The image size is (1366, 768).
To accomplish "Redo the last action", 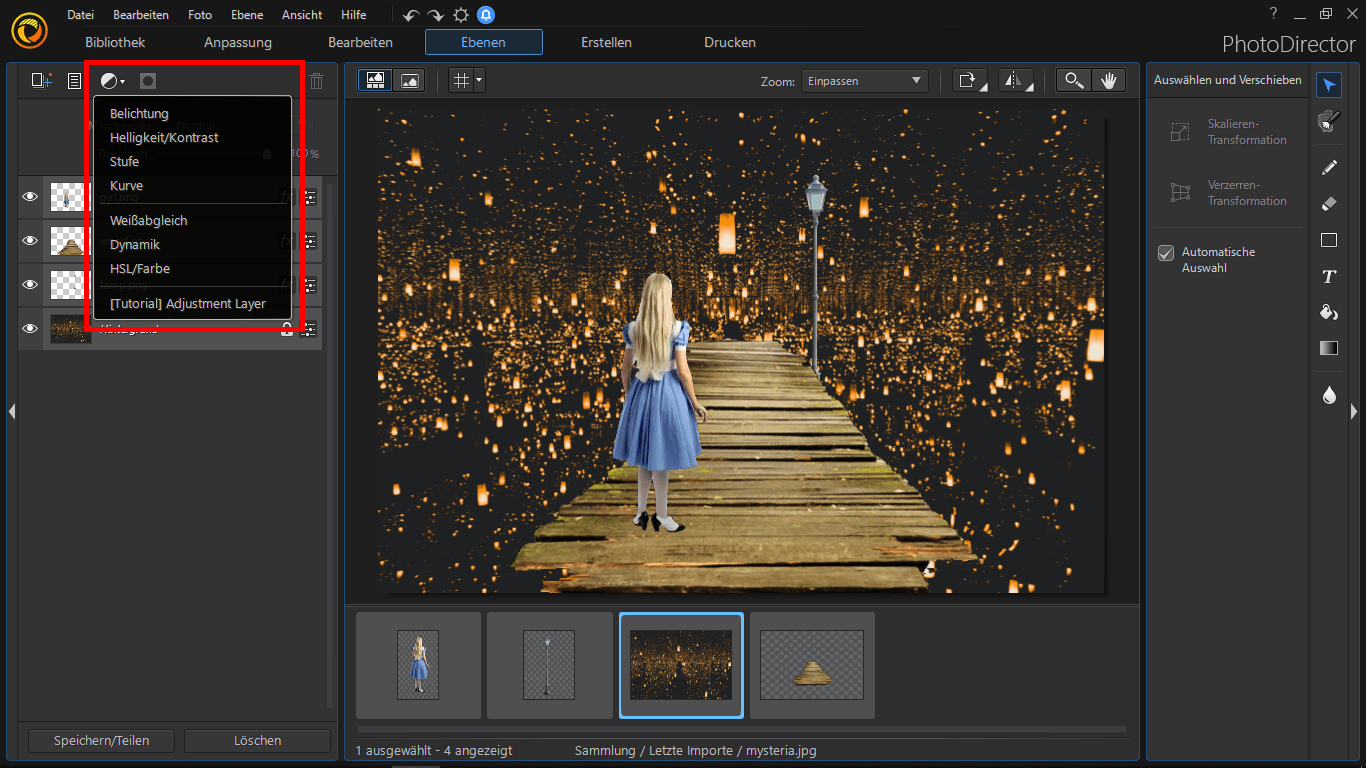I will [x=435, y=15].
